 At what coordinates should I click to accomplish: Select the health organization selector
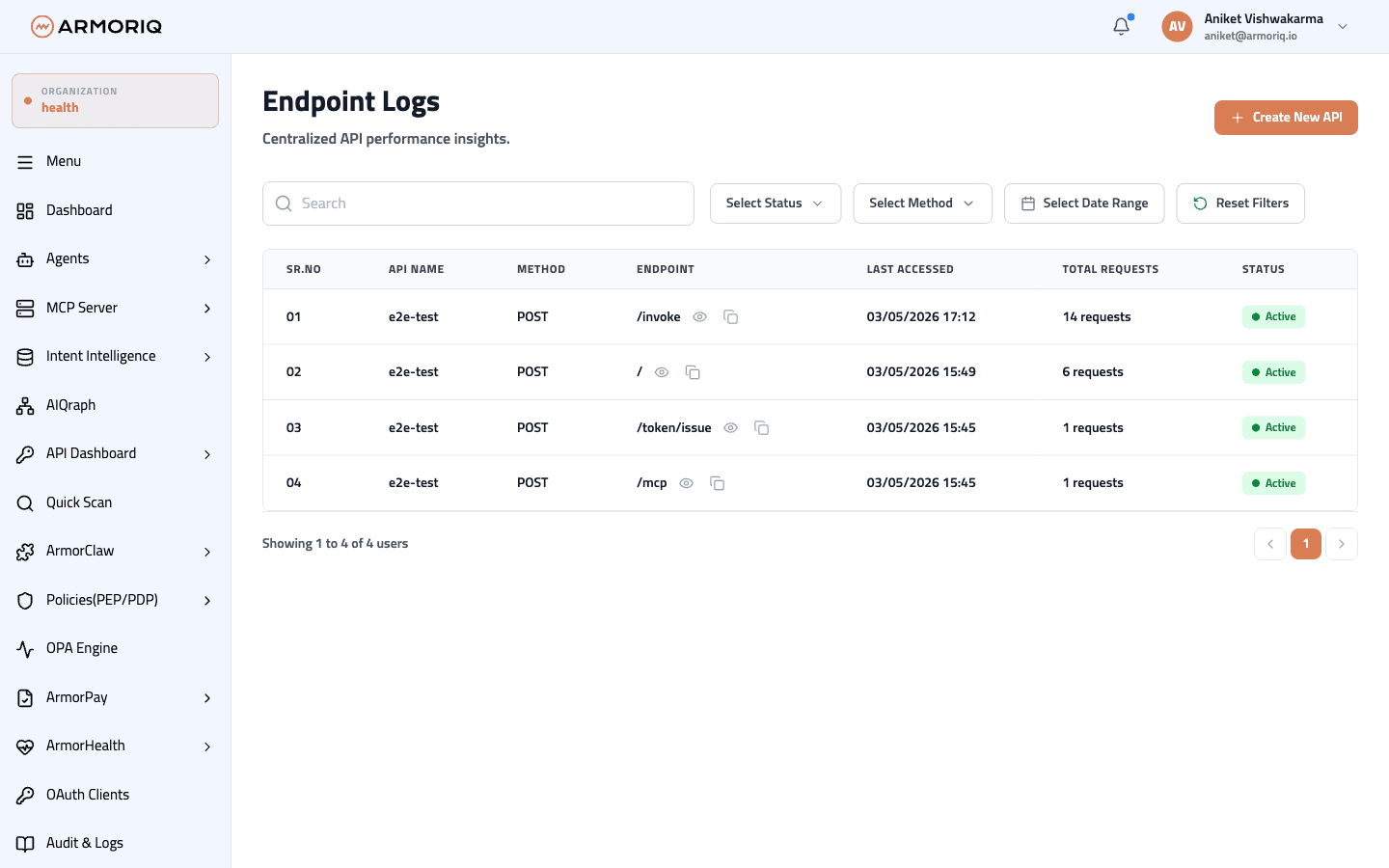[x=115, y=100]
